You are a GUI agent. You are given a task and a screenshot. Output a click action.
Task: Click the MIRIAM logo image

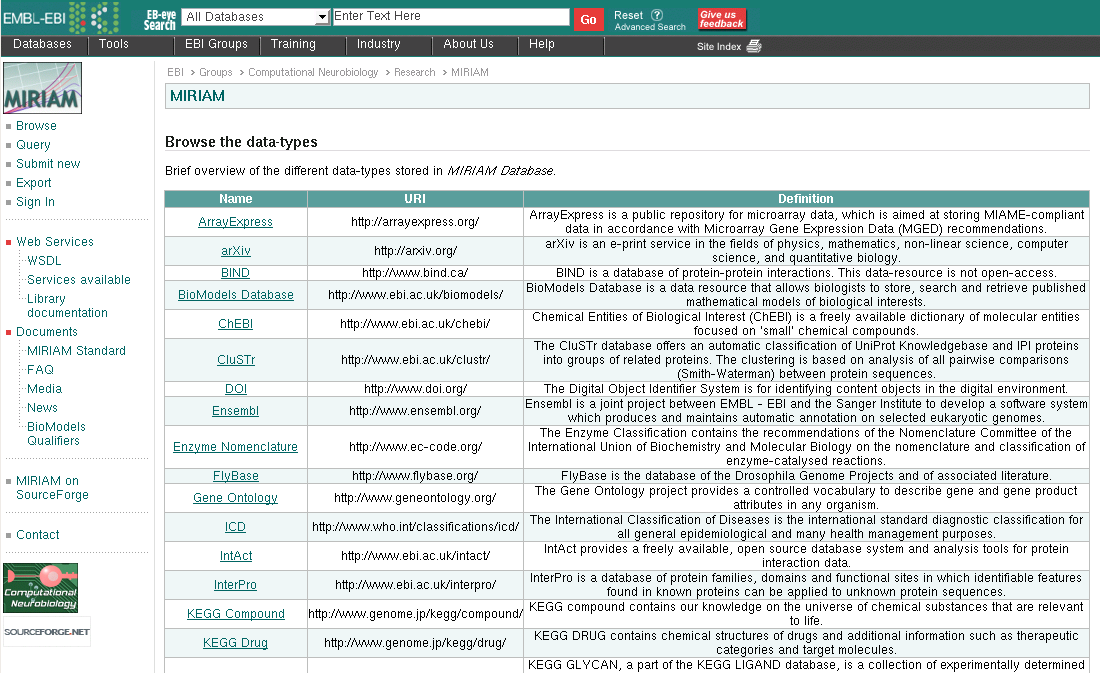42,88
